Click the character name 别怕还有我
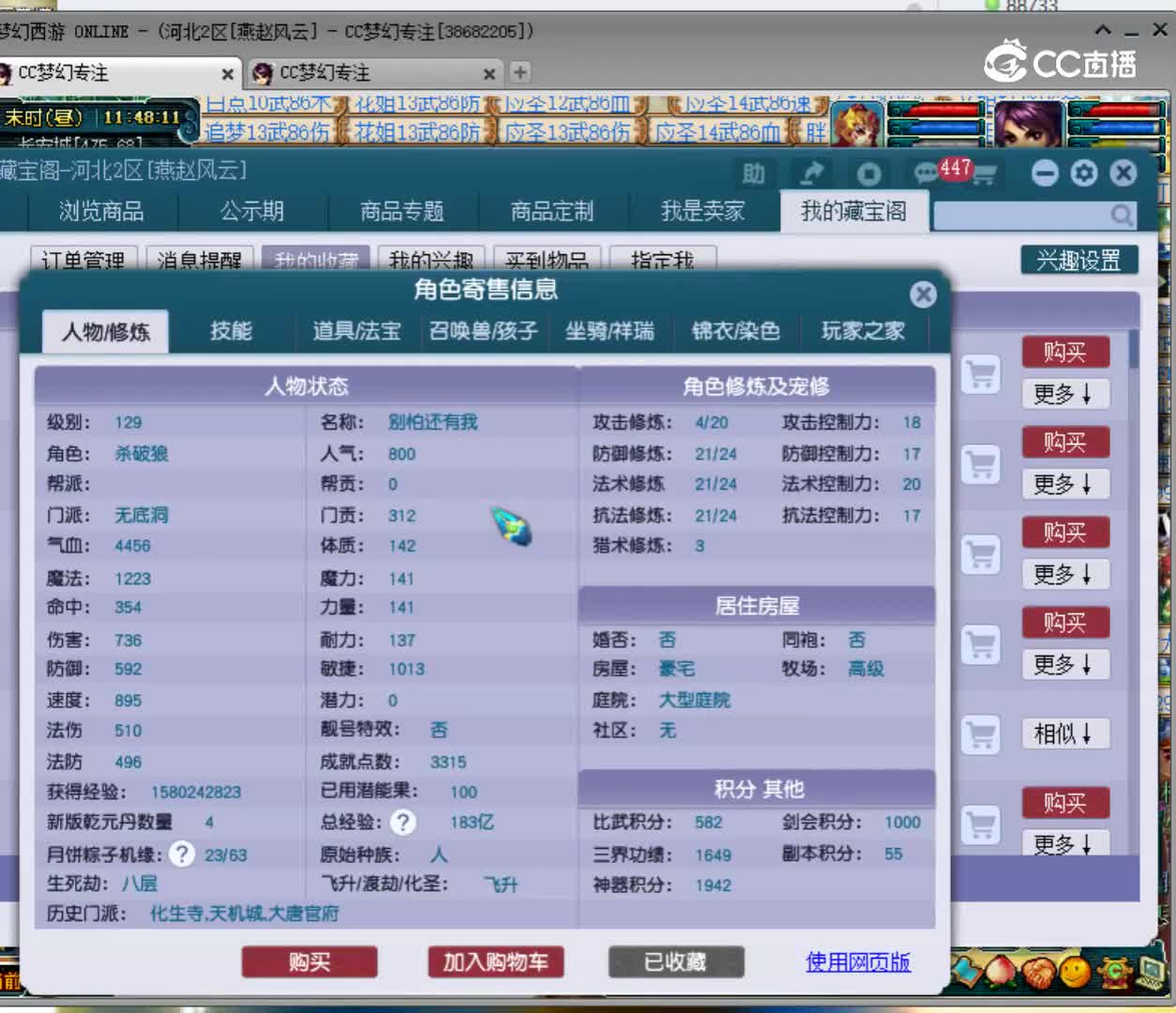1176x1013 pixels. pos(432,422)
